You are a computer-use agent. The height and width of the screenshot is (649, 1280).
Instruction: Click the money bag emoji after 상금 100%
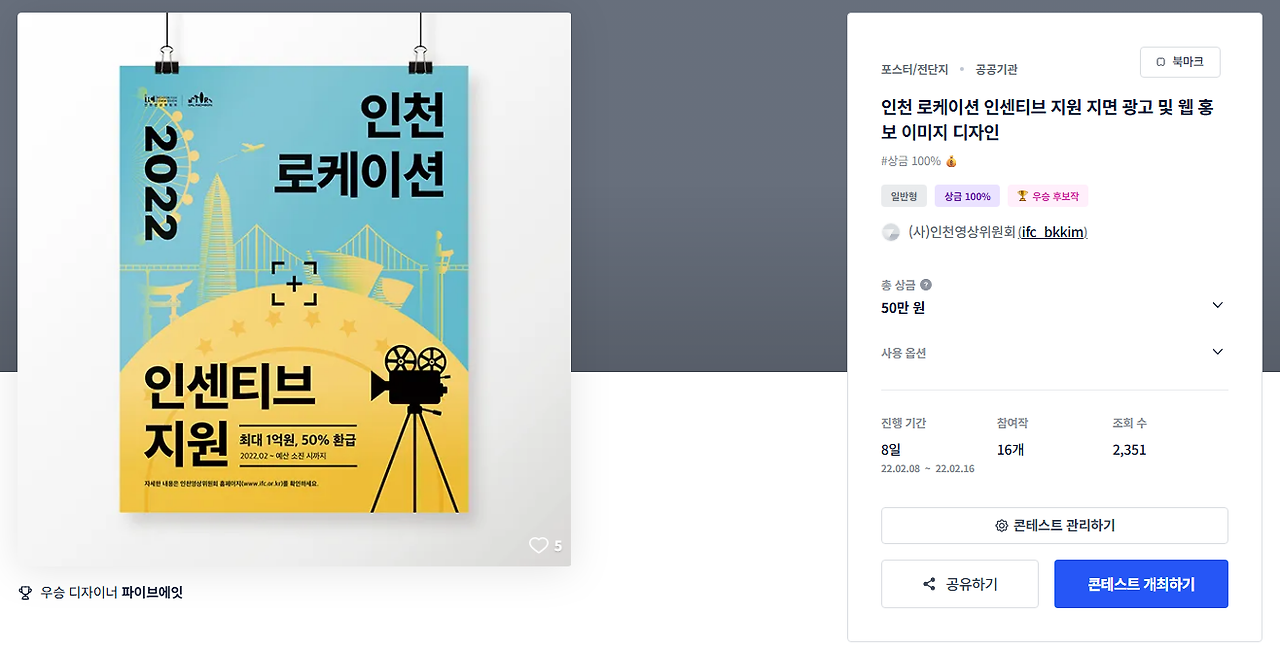(x=951, y=161)
